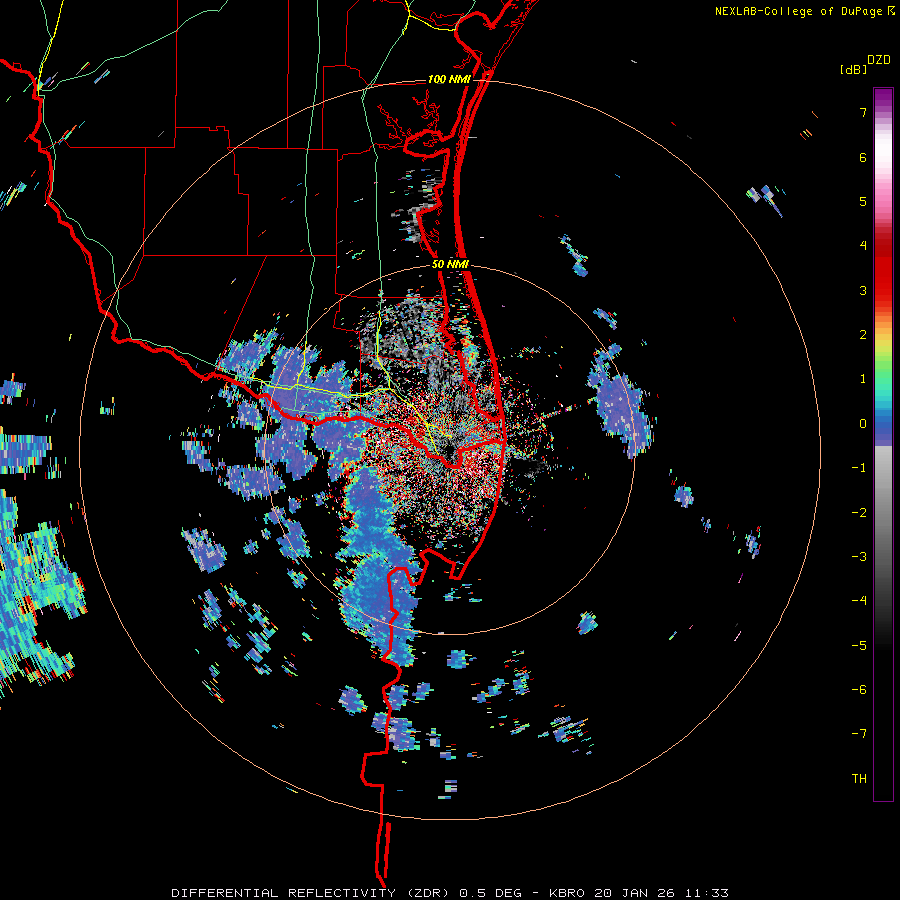Viewport: 900px width, 900px height.
Task: Click the 4 value on the color scale
Action: [x=863, y=246]
